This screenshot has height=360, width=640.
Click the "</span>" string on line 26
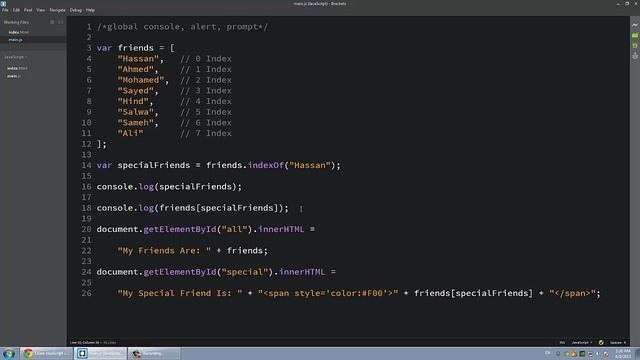572,293
